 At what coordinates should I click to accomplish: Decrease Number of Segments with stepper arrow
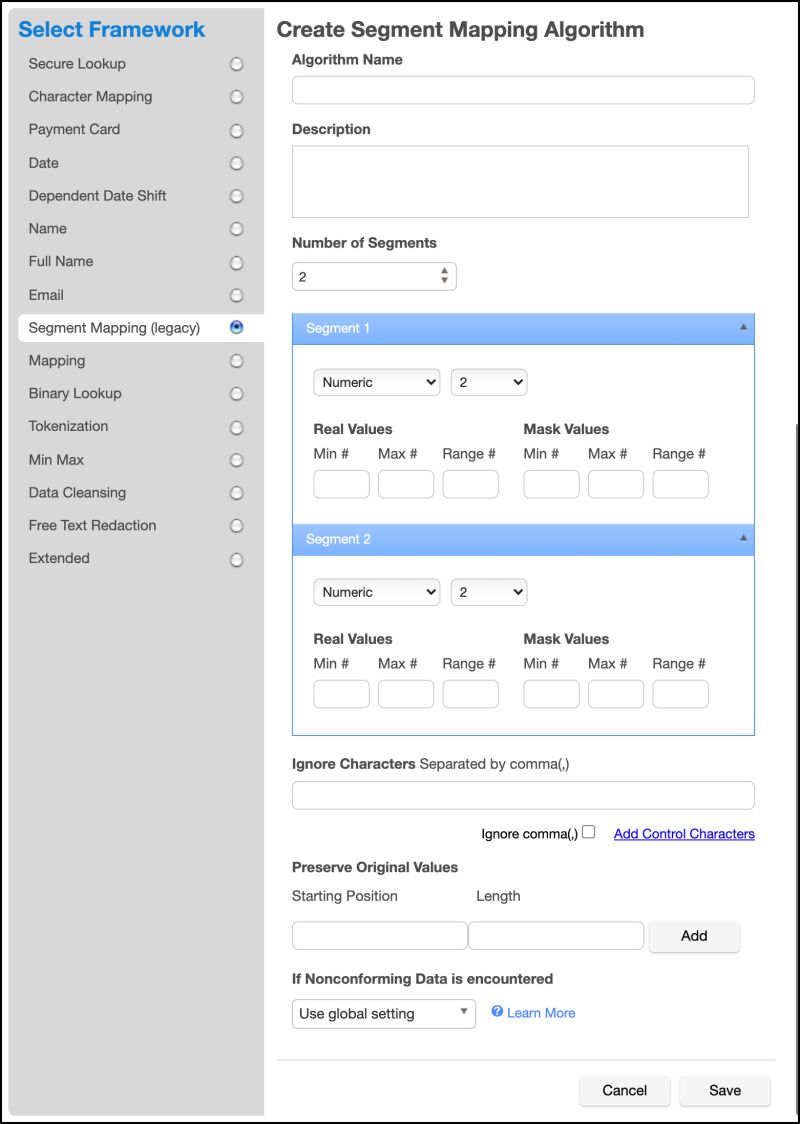pyautogui.click(x=446, y=281)
